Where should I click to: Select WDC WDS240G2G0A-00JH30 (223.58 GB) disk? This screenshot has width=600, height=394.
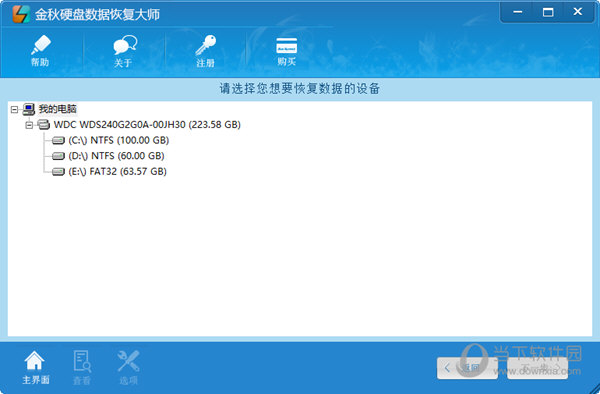click(147, 125)
